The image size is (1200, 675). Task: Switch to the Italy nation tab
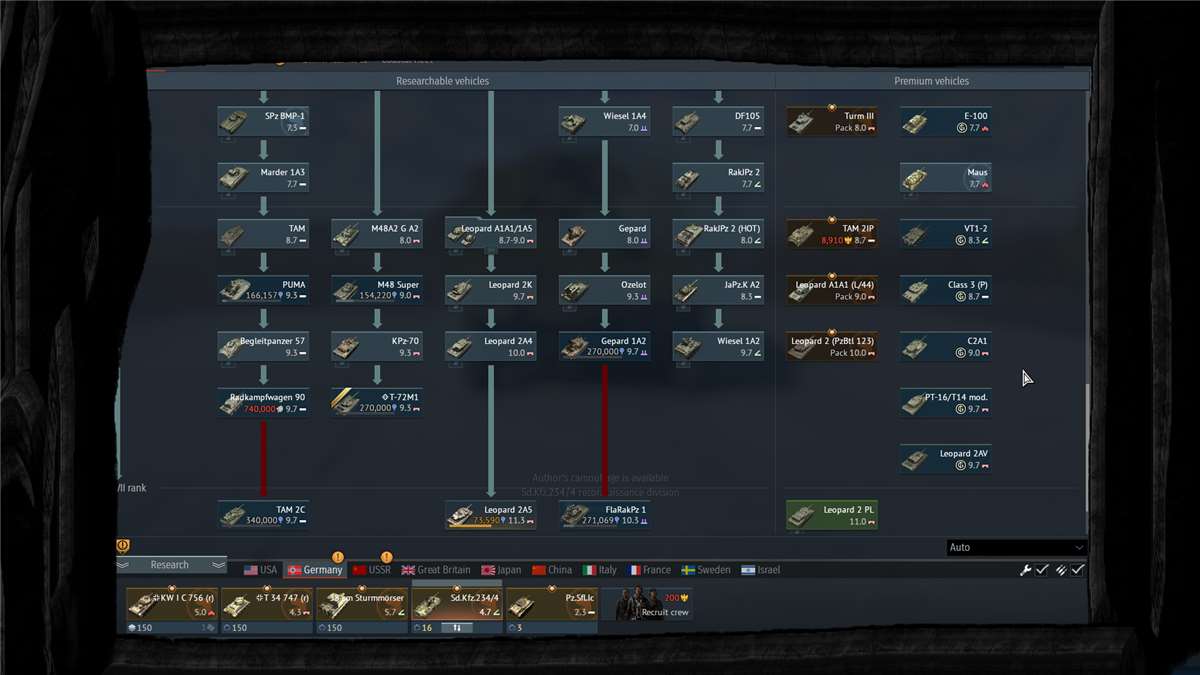coord(600,570)
